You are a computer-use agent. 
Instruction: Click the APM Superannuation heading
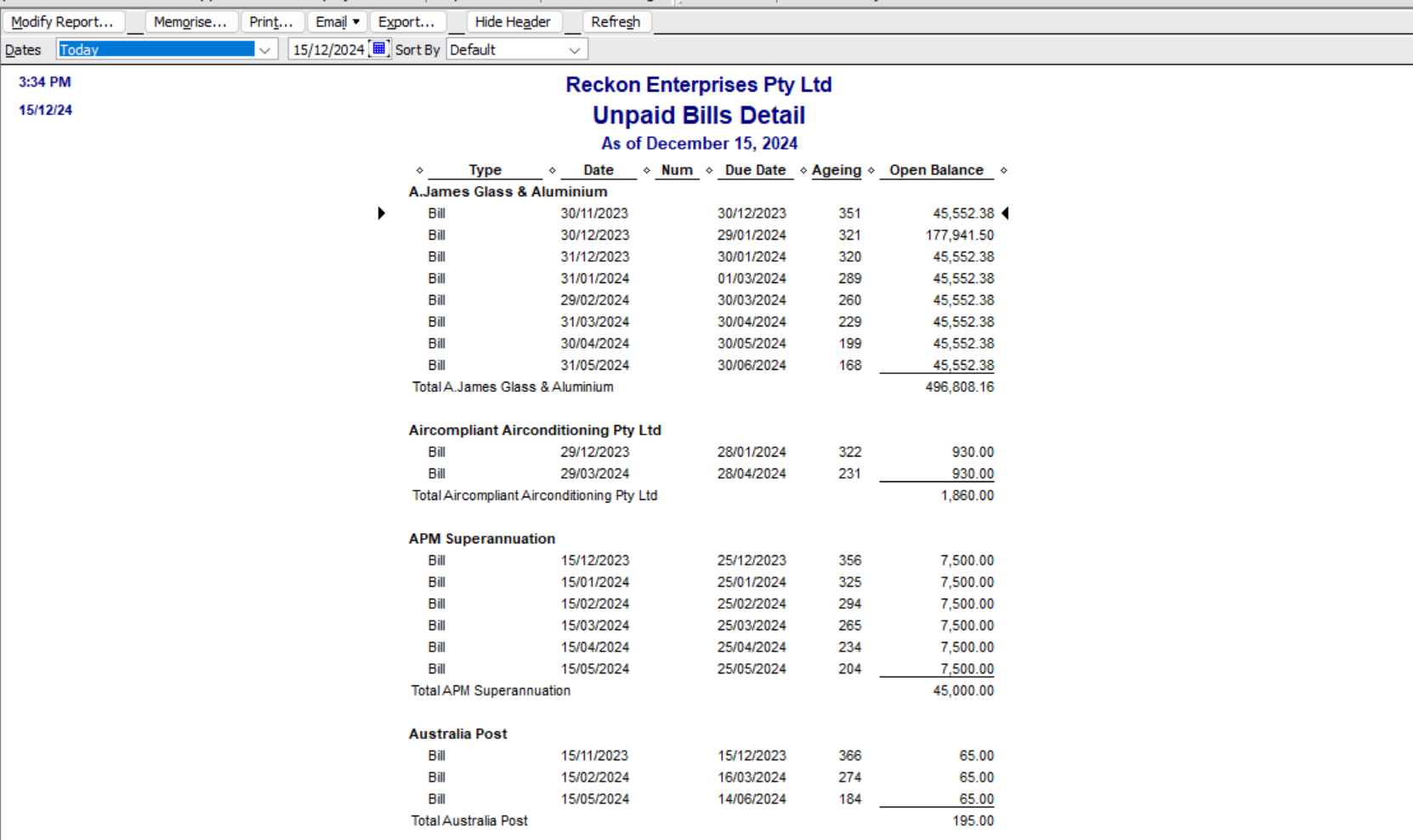482,539
